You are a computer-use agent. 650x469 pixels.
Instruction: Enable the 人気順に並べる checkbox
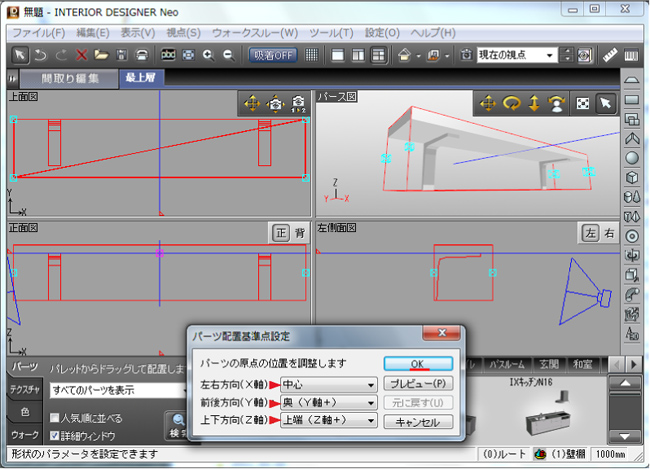[57, 418]
